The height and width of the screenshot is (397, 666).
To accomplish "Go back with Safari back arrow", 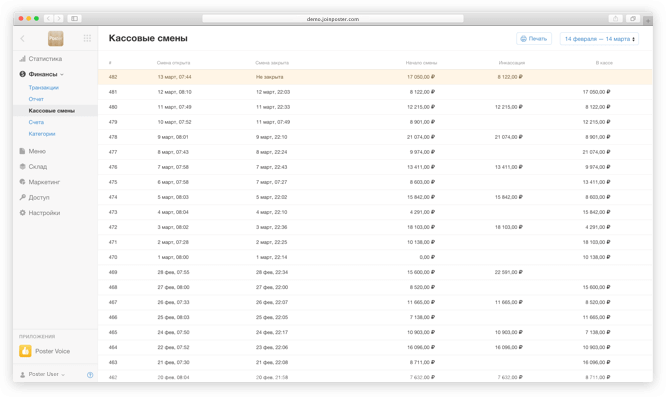I will pyautogui.click(x=48, y=18).
